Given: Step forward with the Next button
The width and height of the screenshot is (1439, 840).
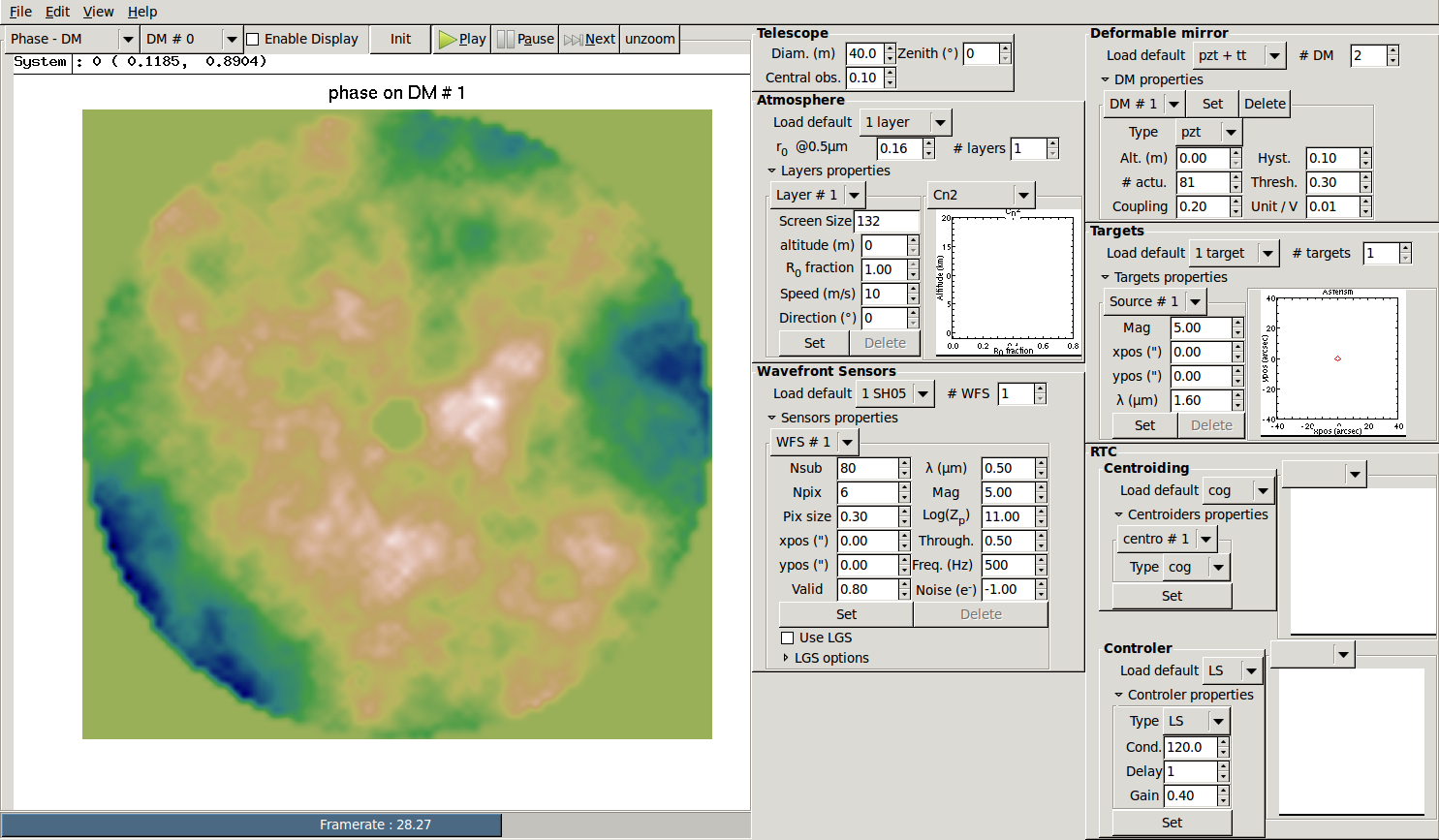Looking at the screenshot, I should pos(589,39).
